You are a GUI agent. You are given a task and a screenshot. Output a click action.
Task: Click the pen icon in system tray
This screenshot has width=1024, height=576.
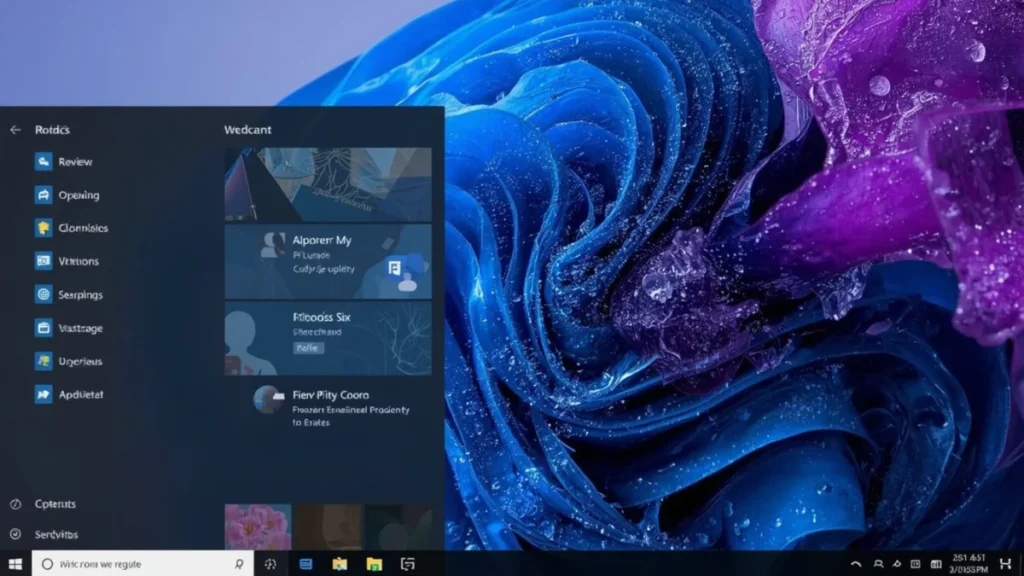897,564
